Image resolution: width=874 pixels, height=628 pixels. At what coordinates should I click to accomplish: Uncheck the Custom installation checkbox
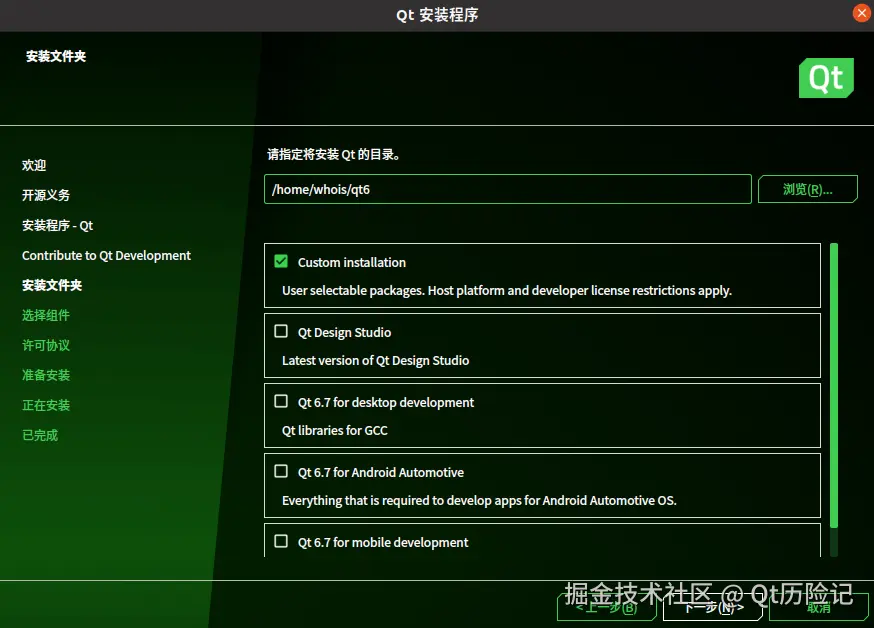coord(281,261)
